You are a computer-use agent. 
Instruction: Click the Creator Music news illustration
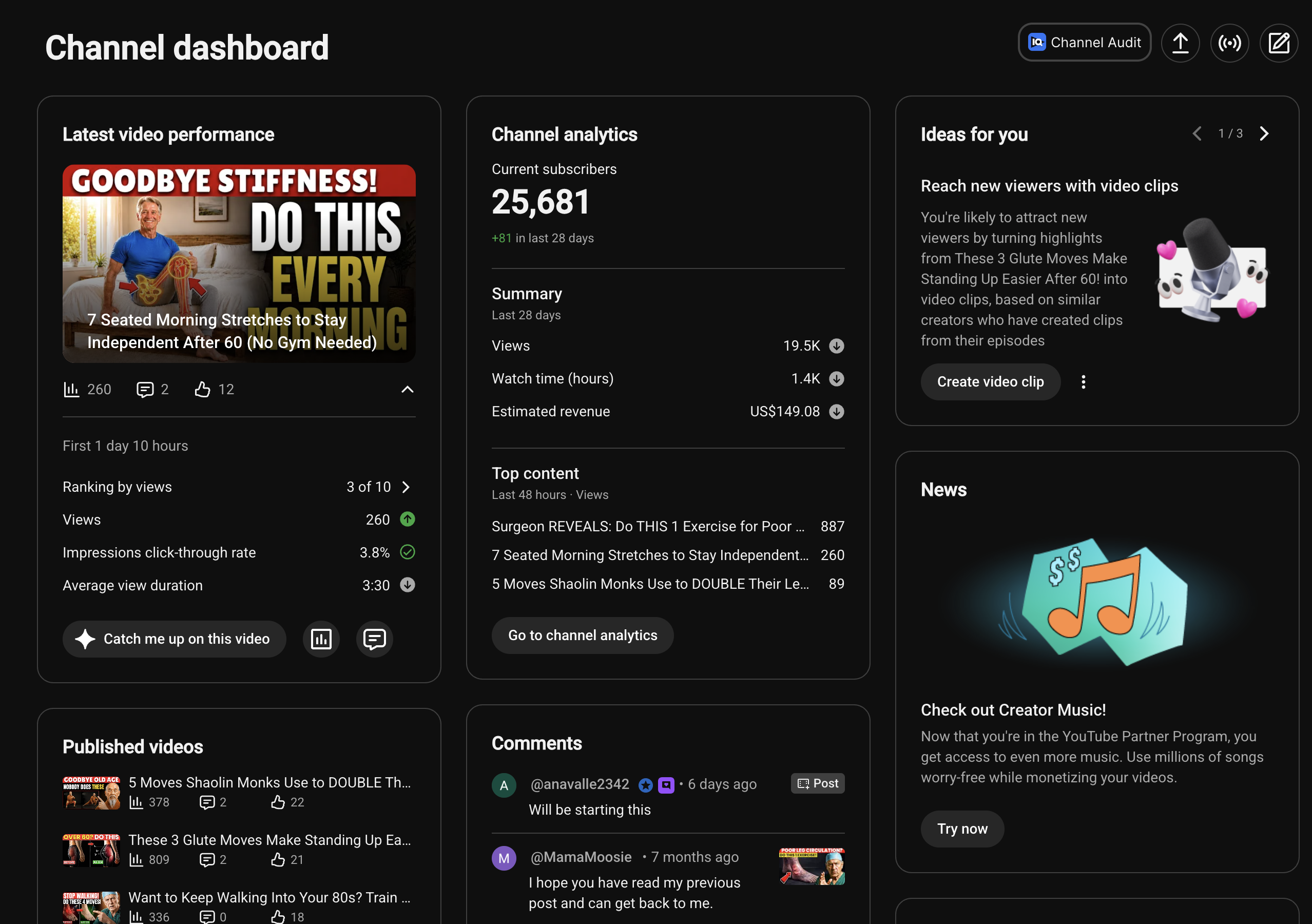[x=1096, y=601]
